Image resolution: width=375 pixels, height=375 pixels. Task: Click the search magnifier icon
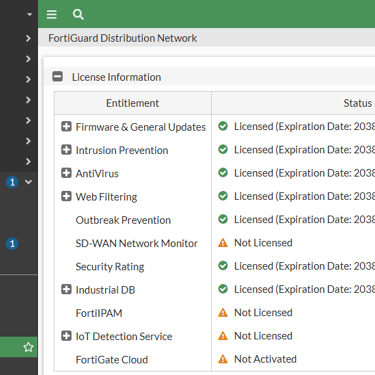78,14
